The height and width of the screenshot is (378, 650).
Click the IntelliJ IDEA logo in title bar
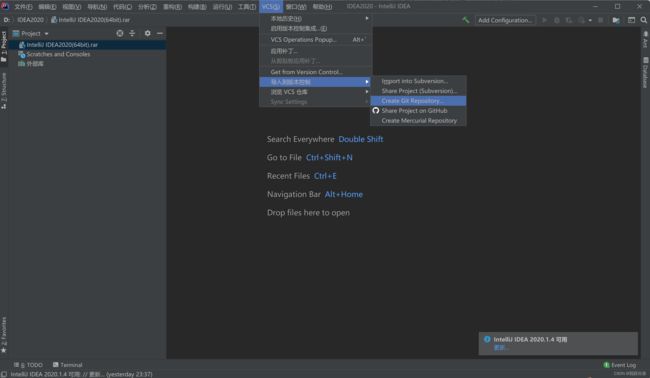[x=5, y=6]
